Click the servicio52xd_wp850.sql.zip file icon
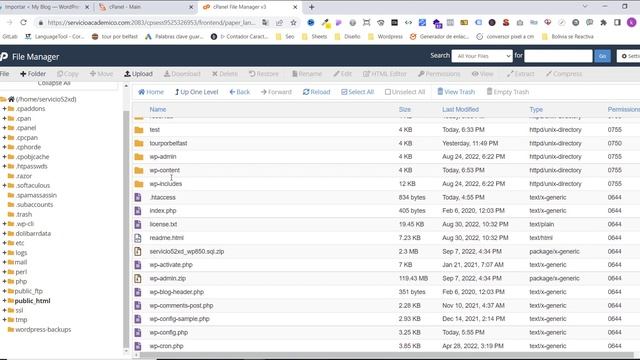 (x=138, y=251)
